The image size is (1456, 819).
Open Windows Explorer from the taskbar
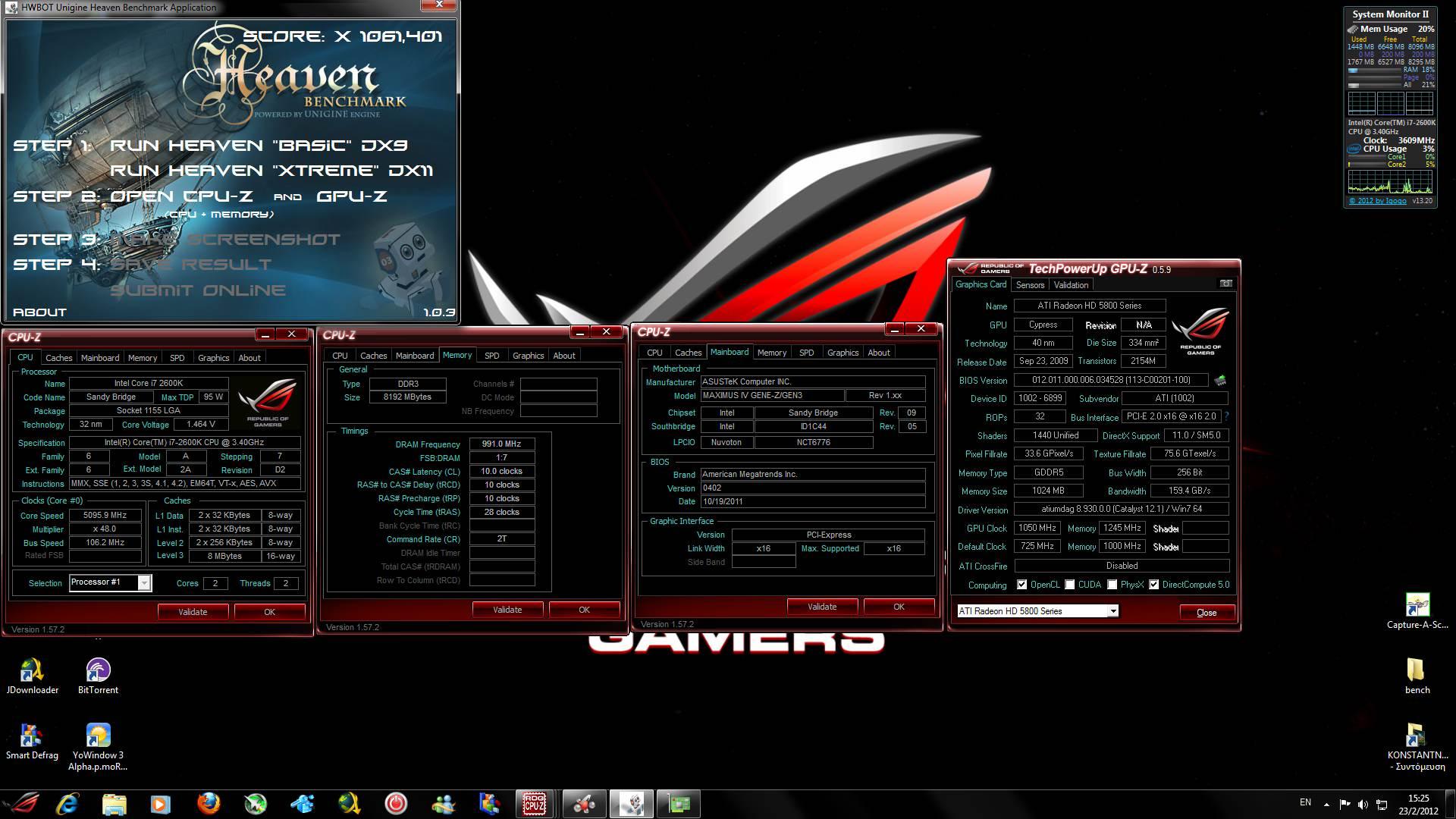[114, 804]
